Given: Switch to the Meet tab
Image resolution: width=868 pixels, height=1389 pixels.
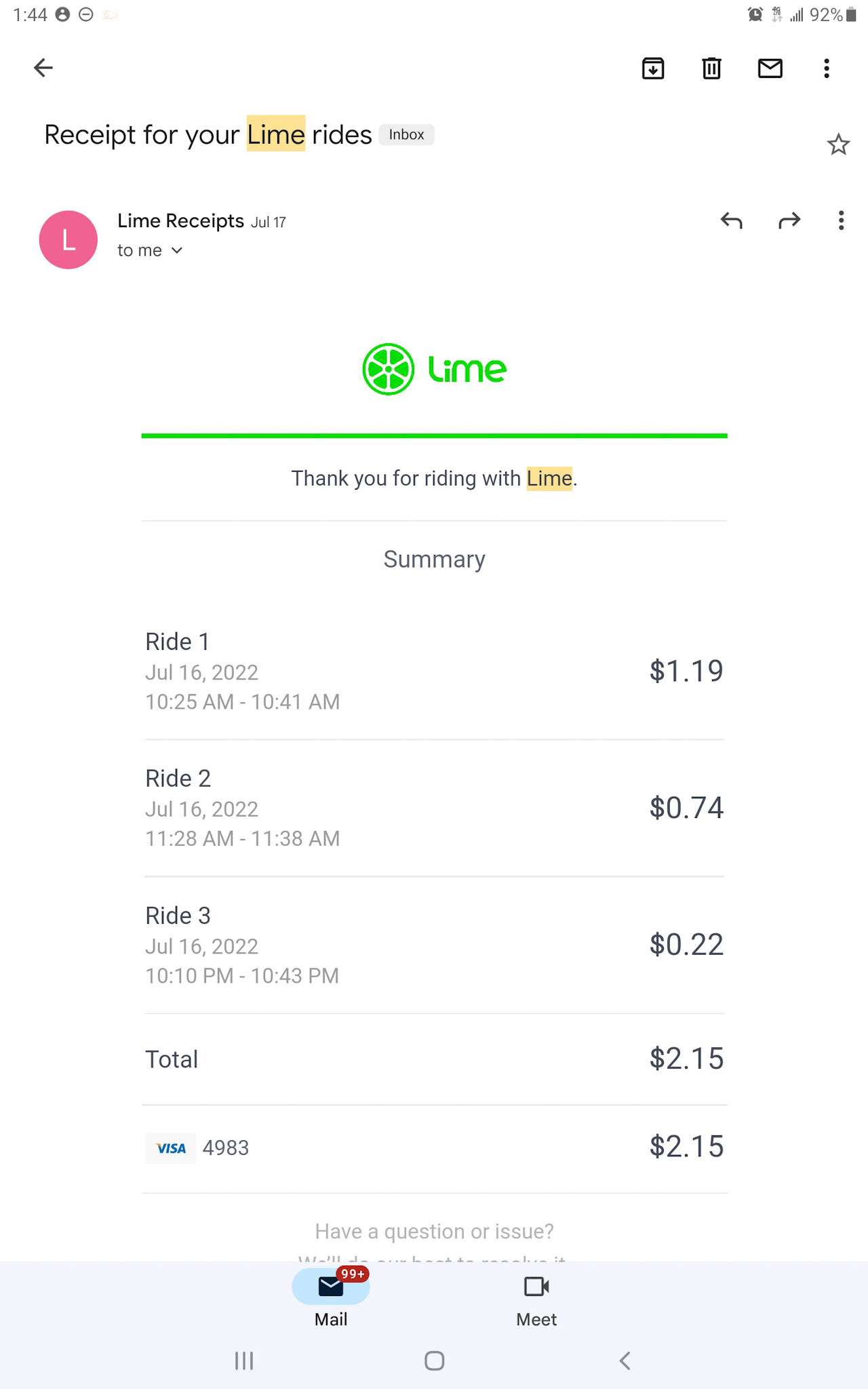Looking at the screenshot, I should [536, 1298].
